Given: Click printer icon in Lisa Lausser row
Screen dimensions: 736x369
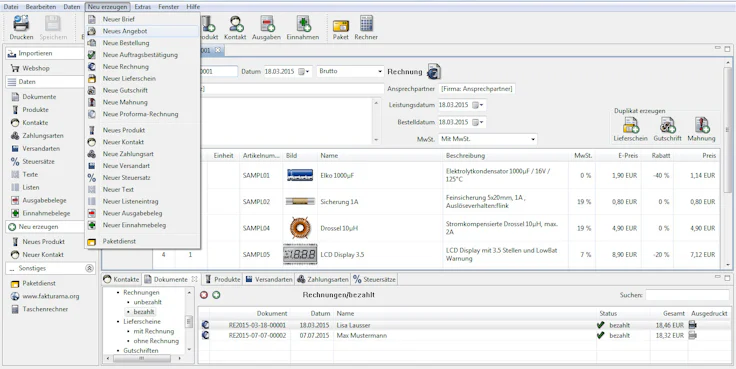Looking at the screenshot, I should 692,324.
